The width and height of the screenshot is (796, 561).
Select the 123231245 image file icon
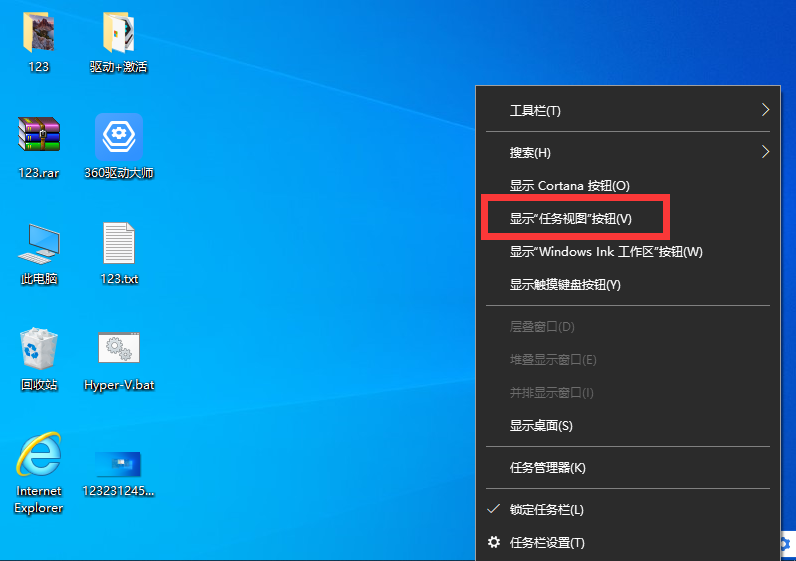[x=118, y=463]
